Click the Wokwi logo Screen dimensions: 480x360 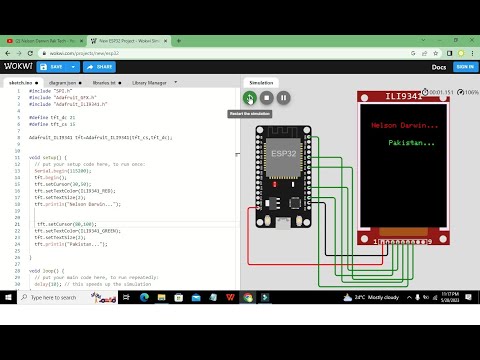(x=18, y=66)
